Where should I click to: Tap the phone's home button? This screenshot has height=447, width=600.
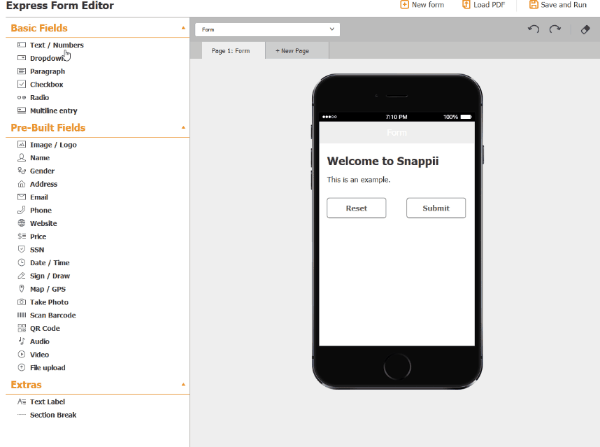point(397,366)
